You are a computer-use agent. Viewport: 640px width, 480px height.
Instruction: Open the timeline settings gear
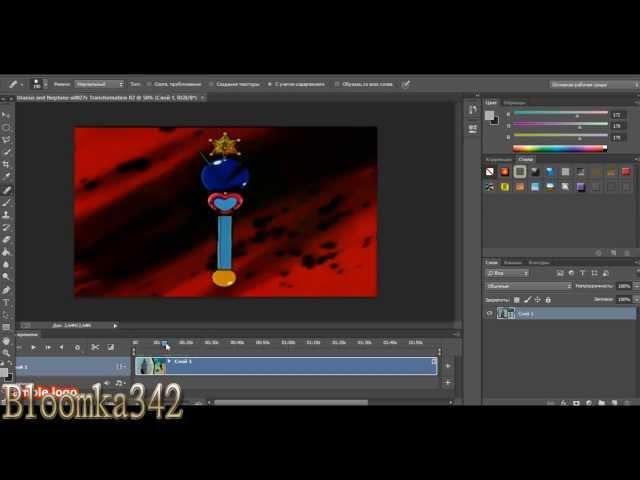pos(77,348)
